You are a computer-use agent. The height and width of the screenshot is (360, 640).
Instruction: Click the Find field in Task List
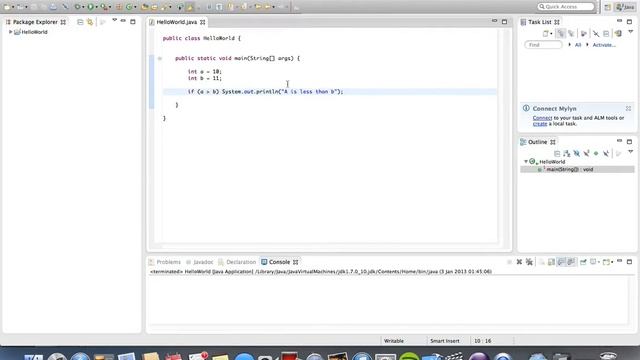click(x=543, y=45)
